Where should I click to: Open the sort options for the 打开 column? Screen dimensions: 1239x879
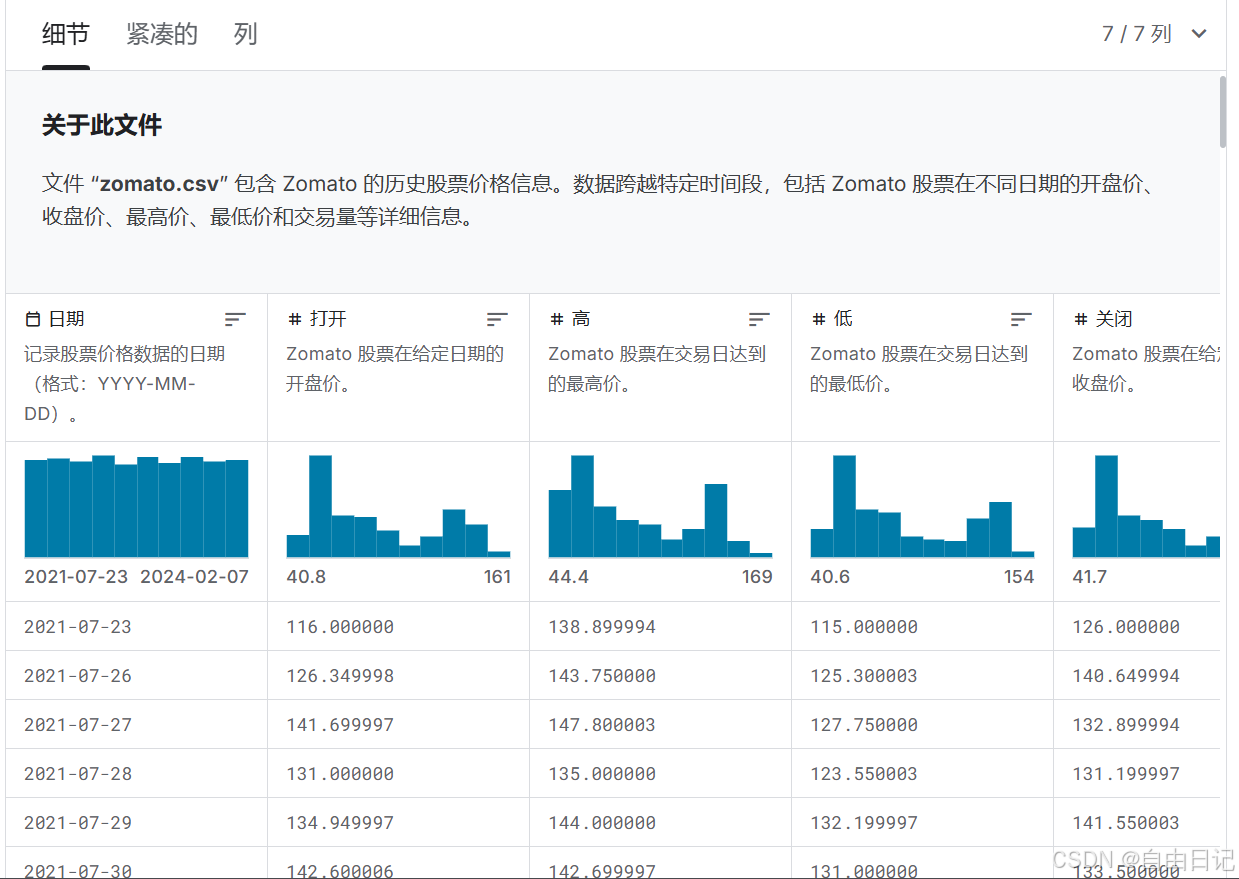[497, 319]
